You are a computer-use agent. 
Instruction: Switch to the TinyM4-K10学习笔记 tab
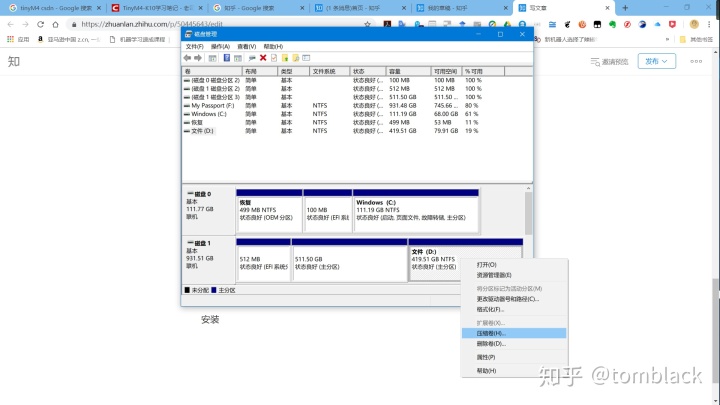pos(157,8)
